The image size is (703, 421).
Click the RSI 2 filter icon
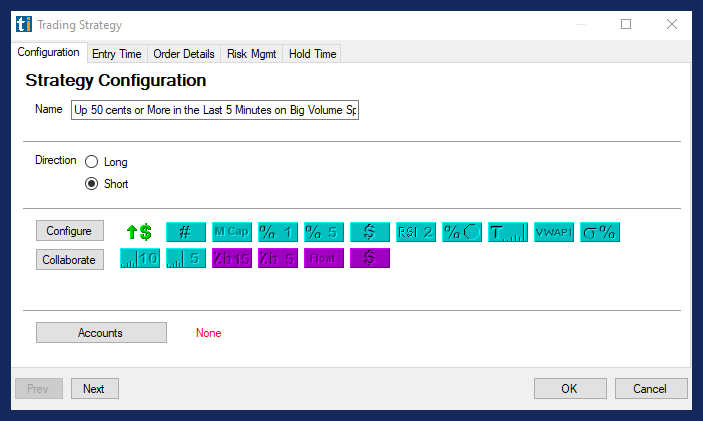(x=415, y=232)
